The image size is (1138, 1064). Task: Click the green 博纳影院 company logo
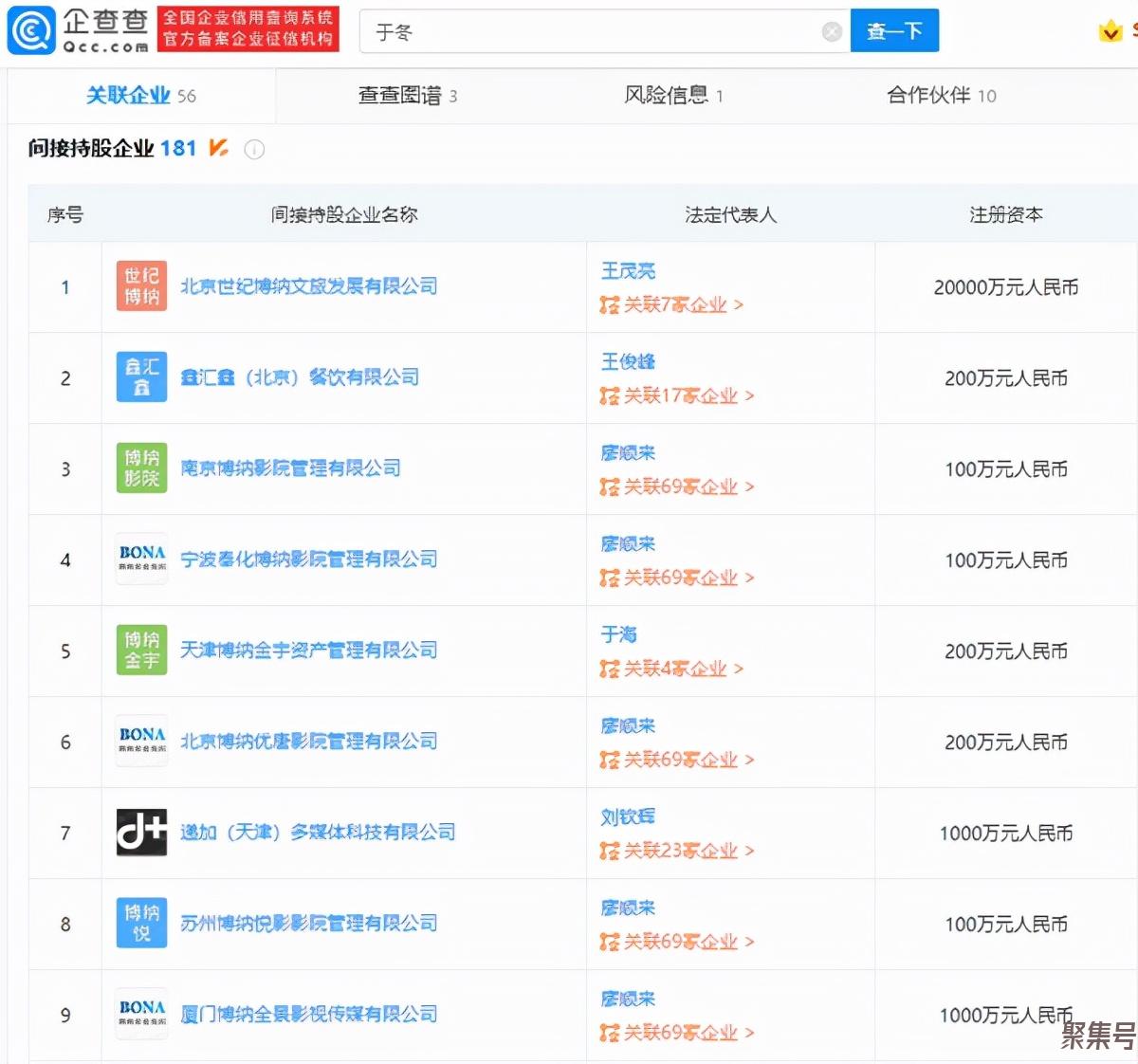click(141, 468)
